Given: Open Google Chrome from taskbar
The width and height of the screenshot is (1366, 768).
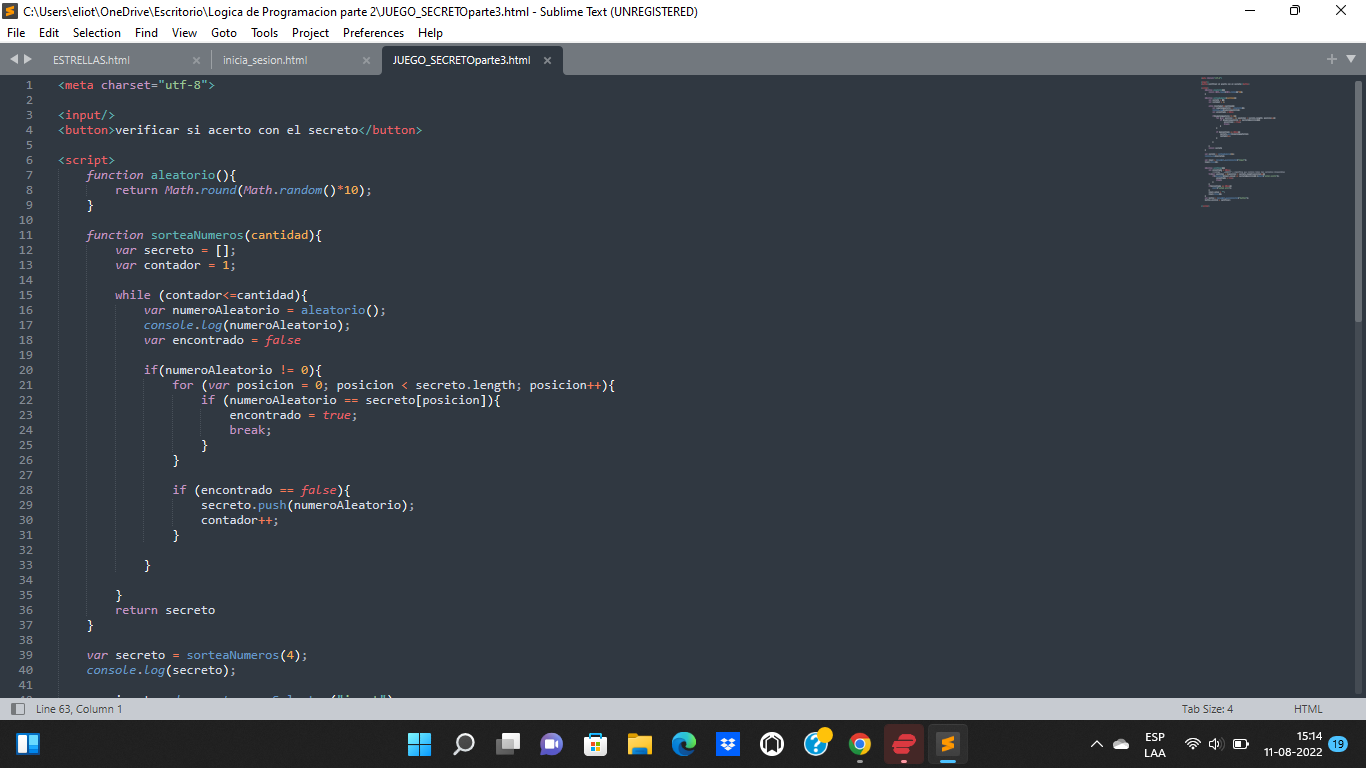Looking at the screenshot, I should 860,744.
